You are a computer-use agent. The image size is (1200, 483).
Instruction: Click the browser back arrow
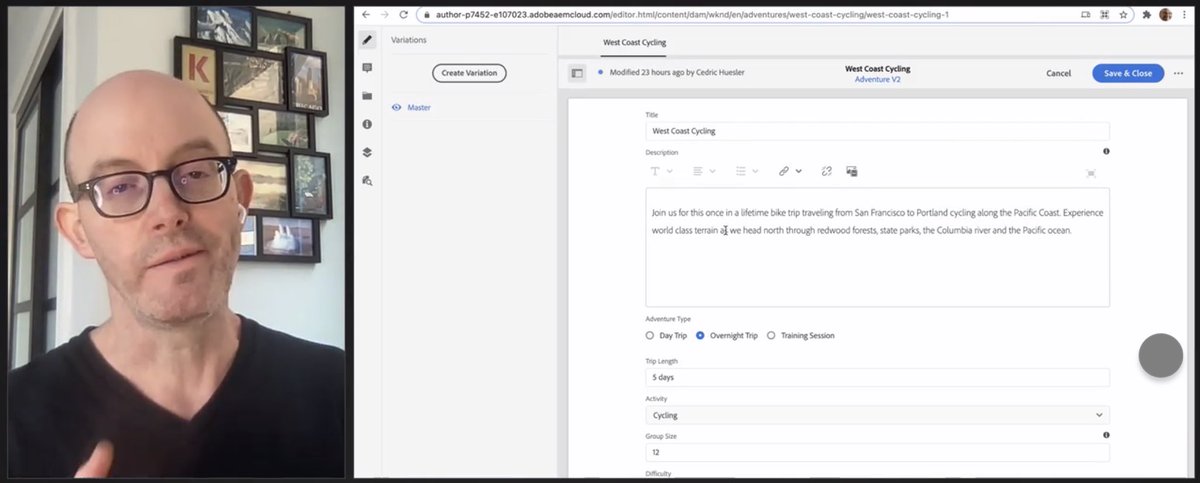pyautogui.click(x=366, y=15)
